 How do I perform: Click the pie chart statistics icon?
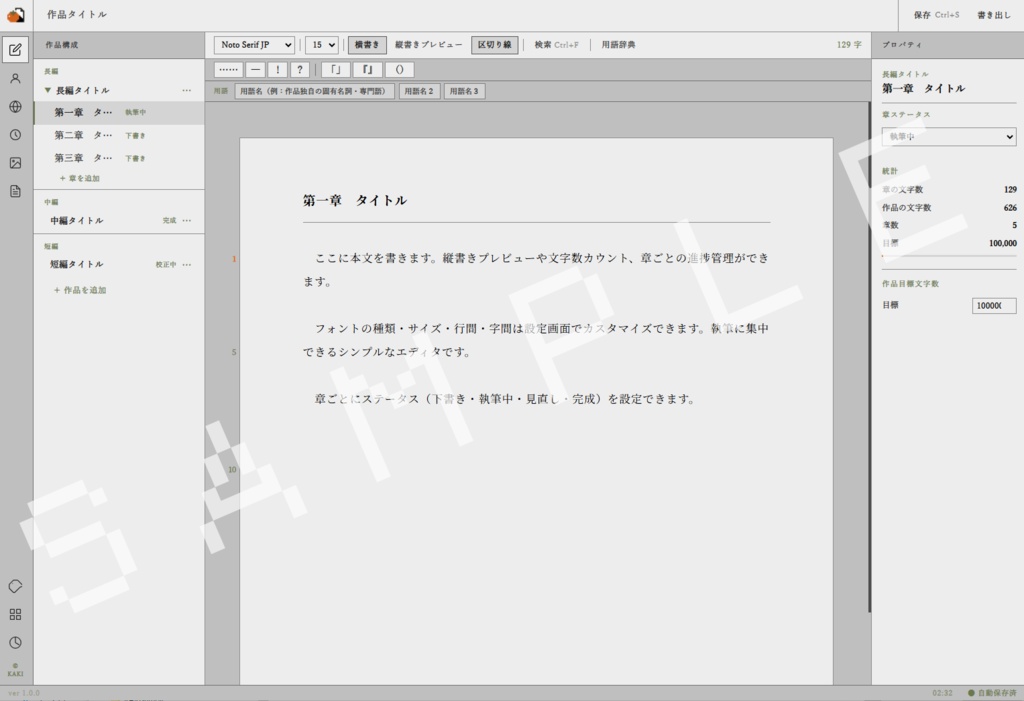point(15,642)
